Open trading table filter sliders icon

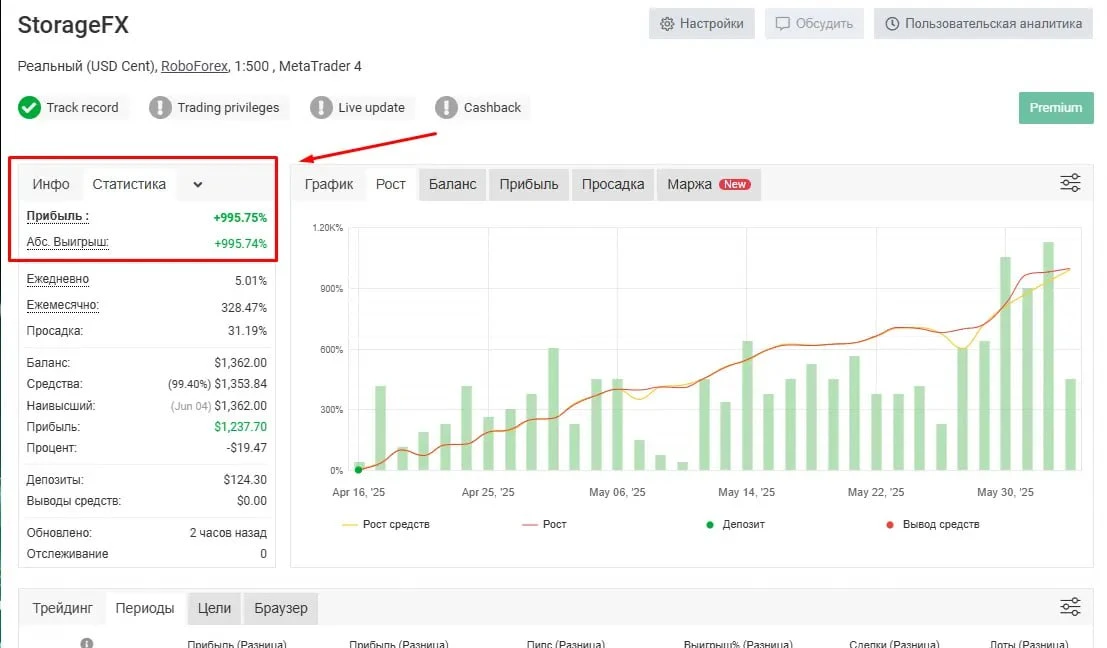point(1070,607)
